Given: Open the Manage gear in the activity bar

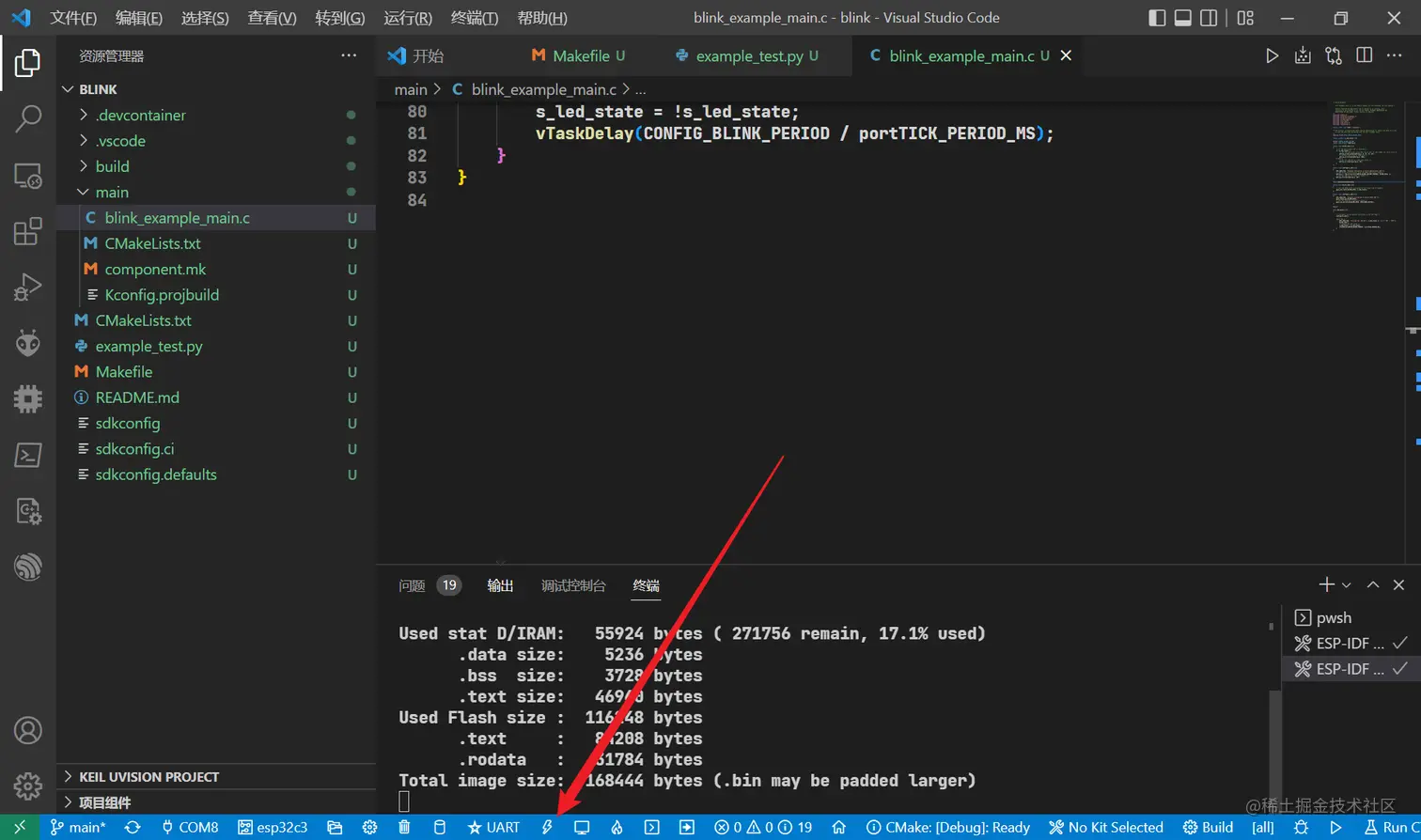Looking at the screenshot, I should coord(28,786).
